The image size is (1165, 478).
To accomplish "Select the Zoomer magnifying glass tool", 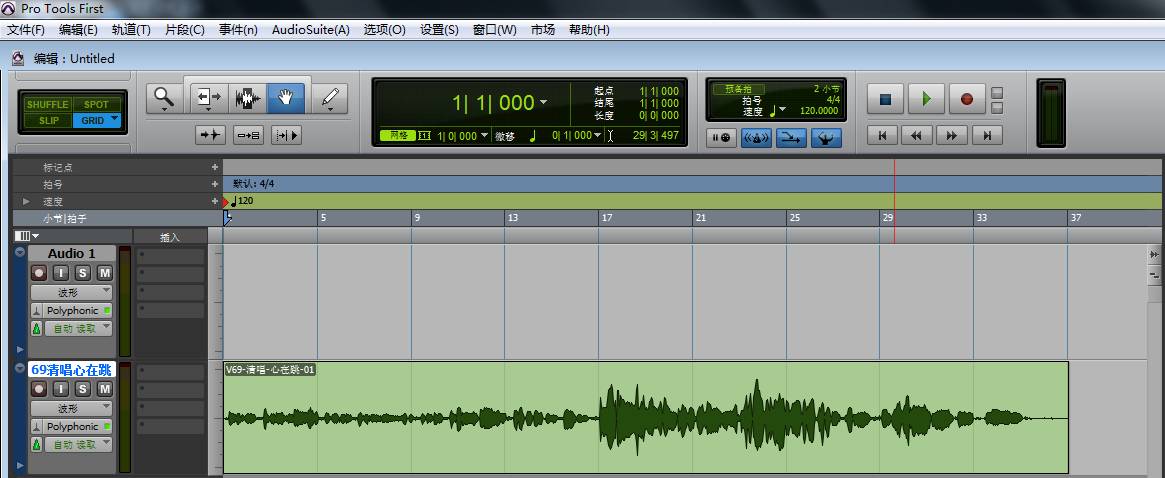I will click(x=164, y=97).
